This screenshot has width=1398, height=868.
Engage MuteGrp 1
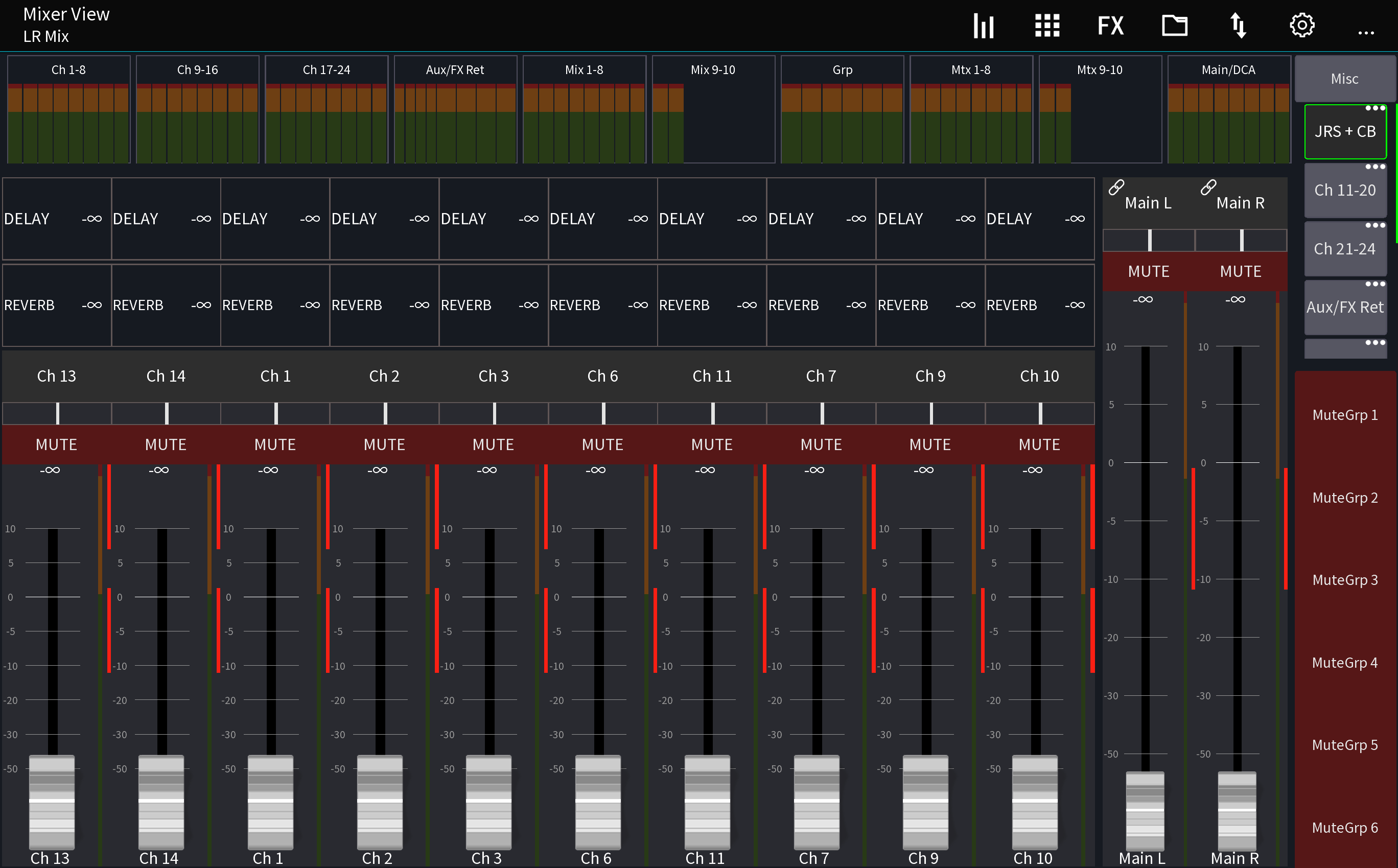(1345, 414)
